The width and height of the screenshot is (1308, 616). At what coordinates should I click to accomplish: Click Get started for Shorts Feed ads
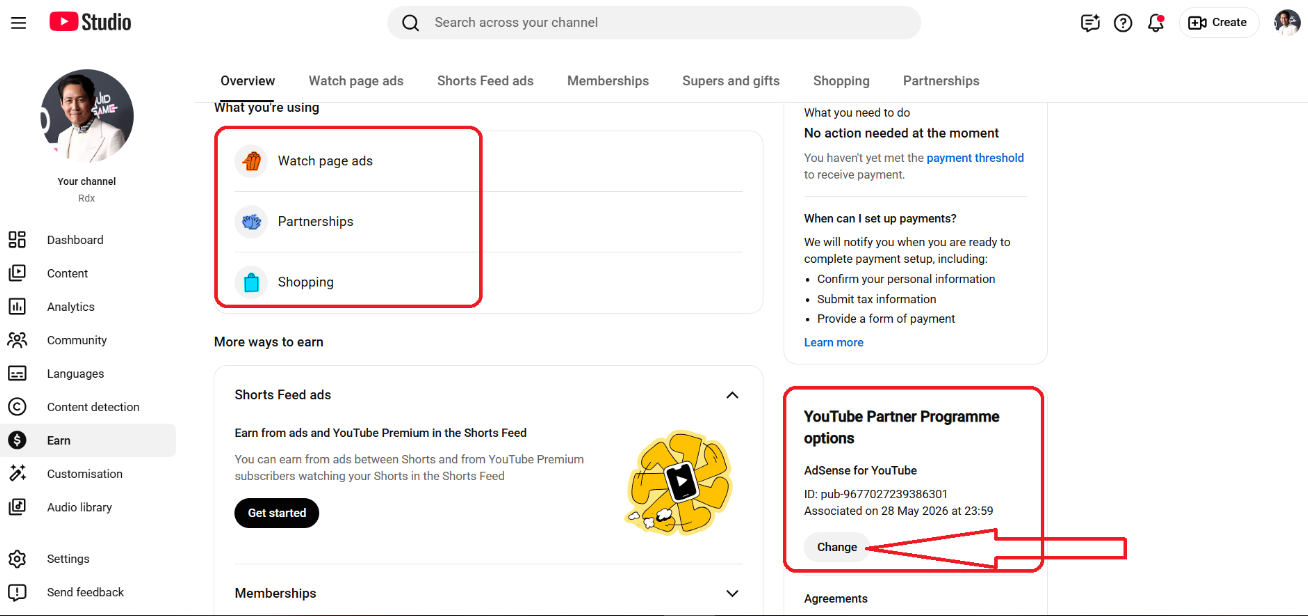coord(277,513)
